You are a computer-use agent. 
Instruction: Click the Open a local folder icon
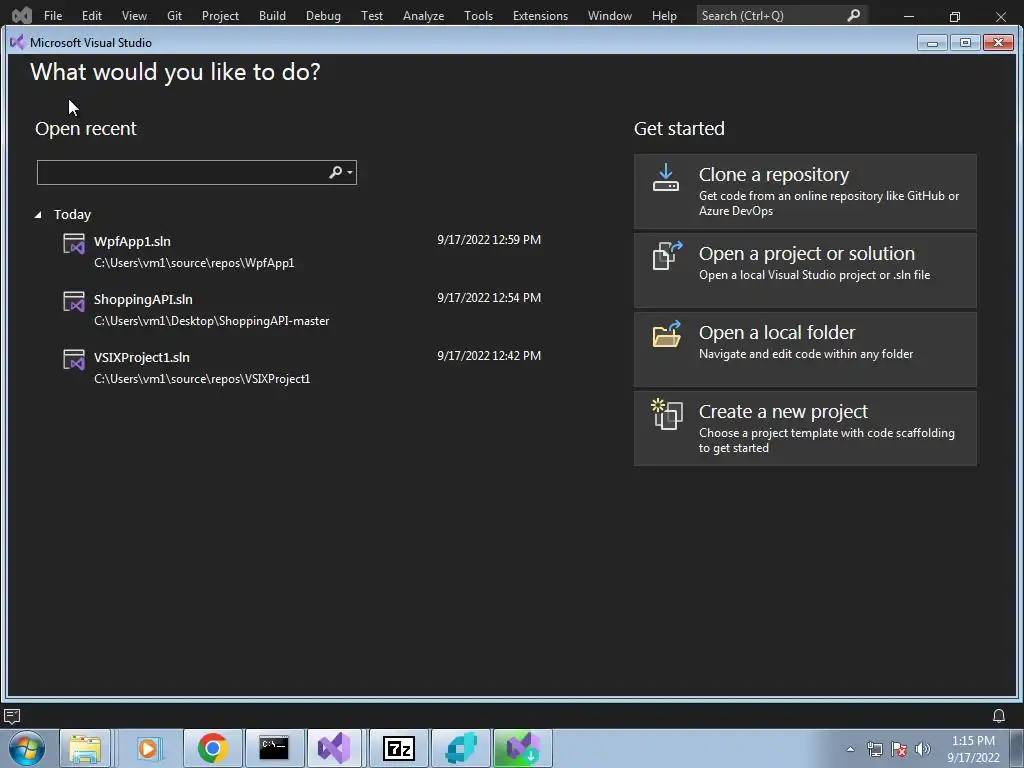point(667,334)
